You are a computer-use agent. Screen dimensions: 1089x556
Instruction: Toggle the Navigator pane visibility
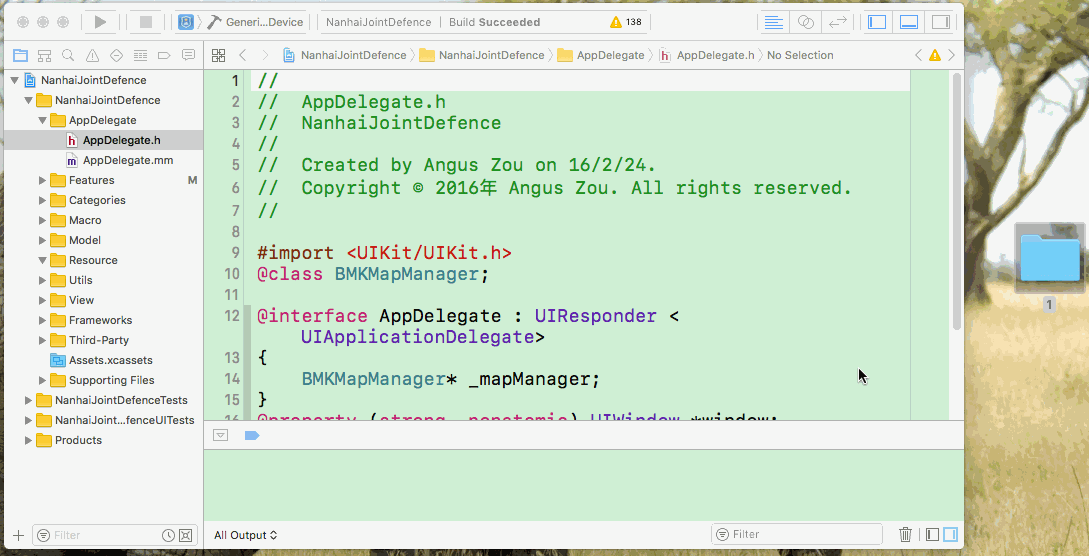[878, 22]
